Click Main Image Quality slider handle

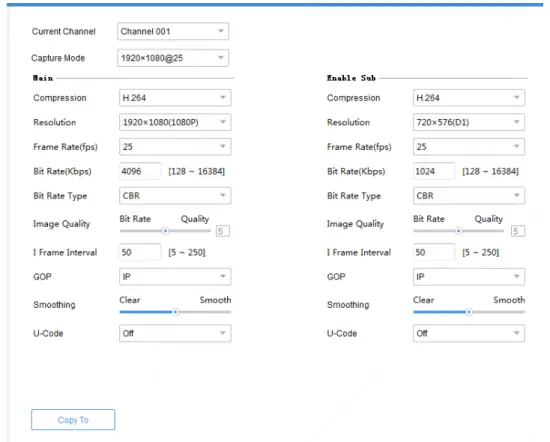pyautogui.click(x=165, y=231)
